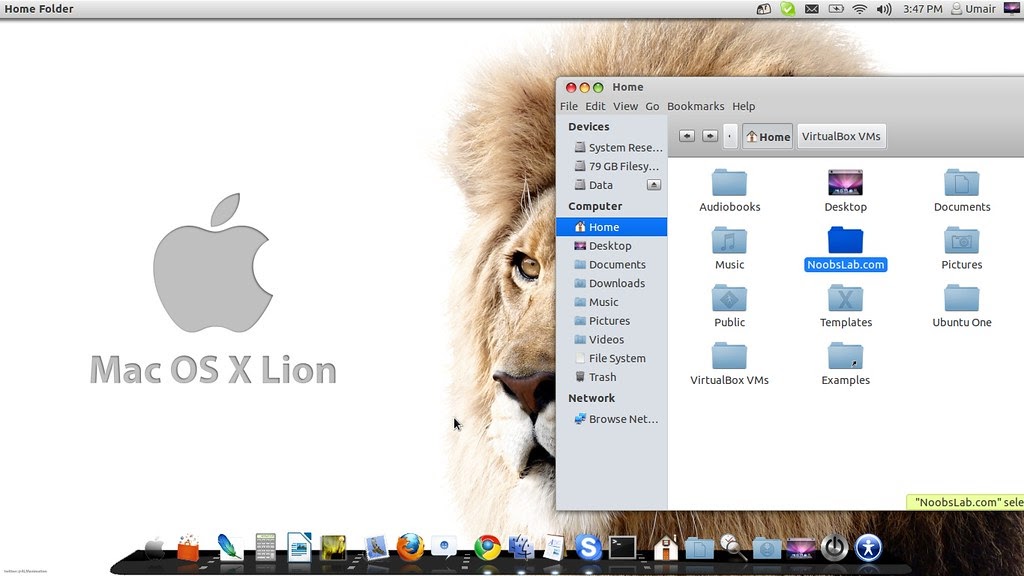Select Downloads in the sidebar
This screenshot has height=576, width=1024.
coord(612,283)
